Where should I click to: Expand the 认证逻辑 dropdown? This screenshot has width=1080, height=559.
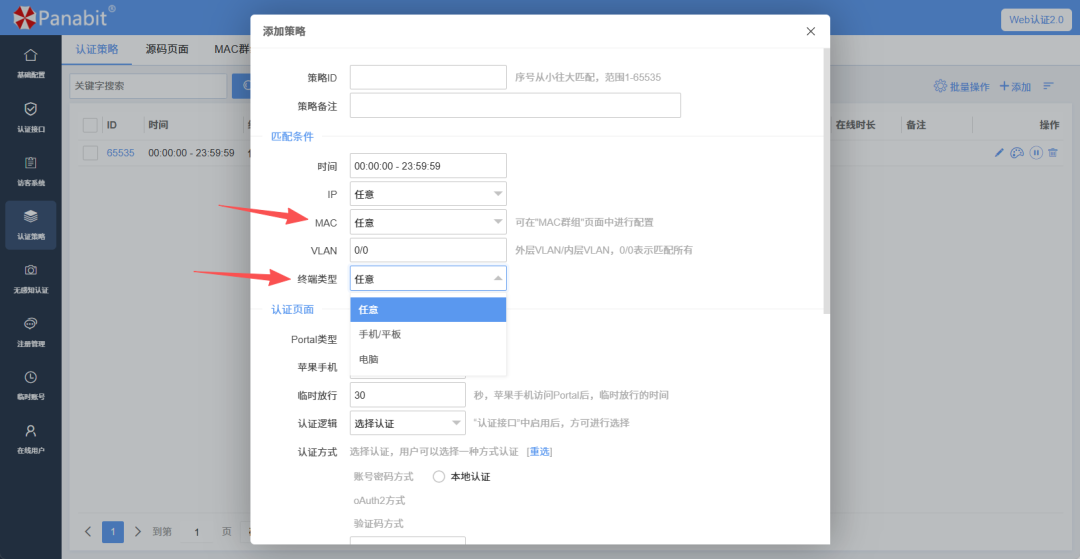pyautogui.click(x=408, y=423)
